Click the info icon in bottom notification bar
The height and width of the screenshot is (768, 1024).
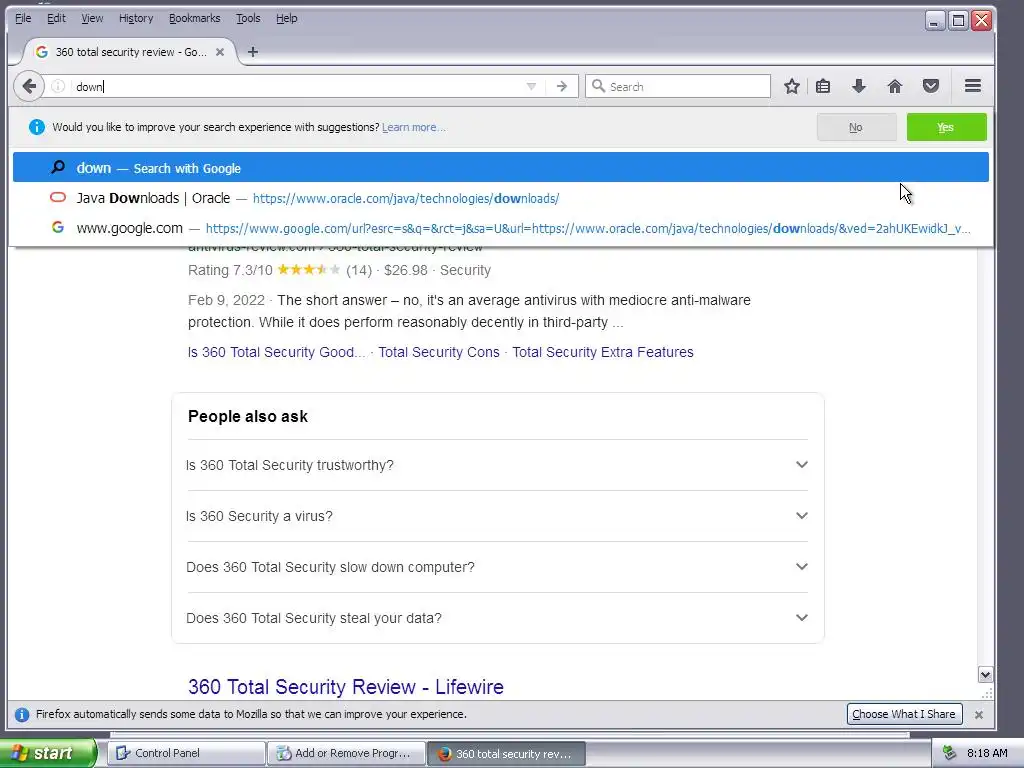click(22, 714)
